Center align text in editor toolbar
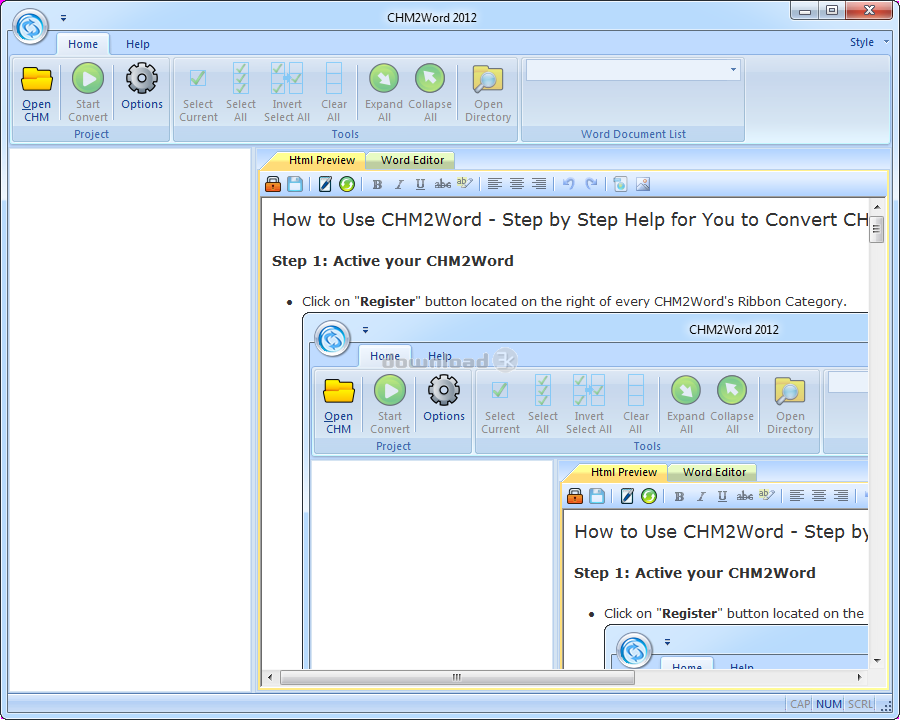 point(517,184)
